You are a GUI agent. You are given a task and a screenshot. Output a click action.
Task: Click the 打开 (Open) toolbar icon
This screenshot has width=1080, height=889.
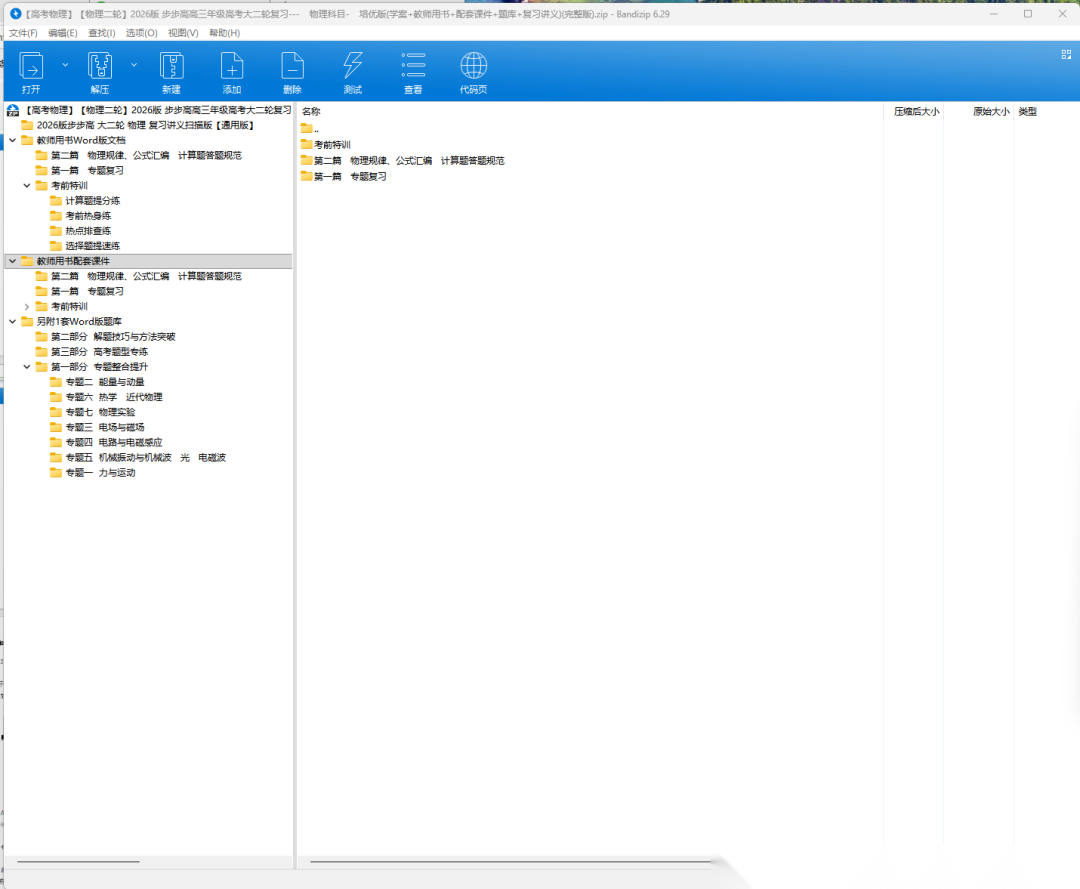click(x=31, y=67)
